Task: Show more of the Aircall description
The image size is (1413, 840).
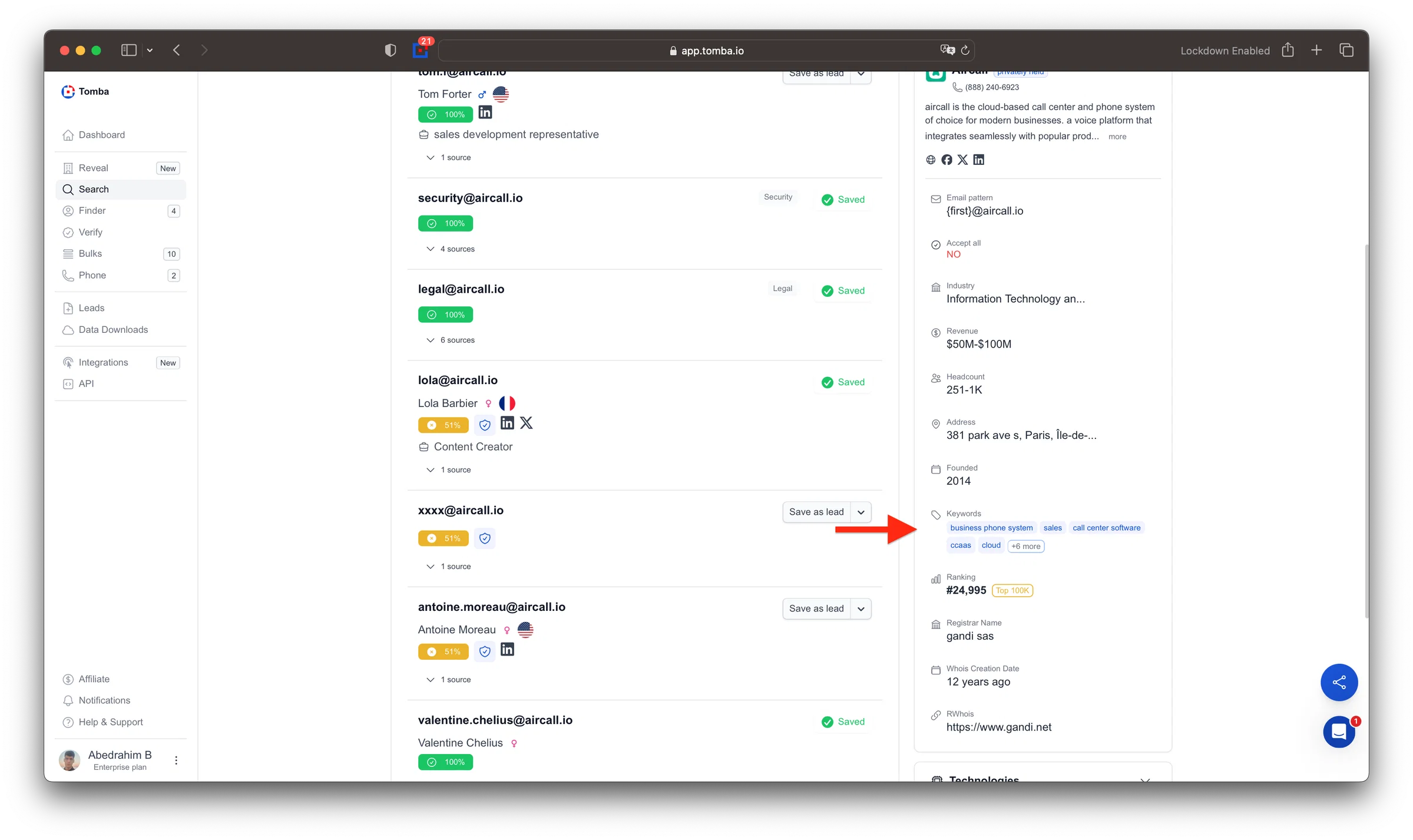Action: click(x=1117, y=137)
